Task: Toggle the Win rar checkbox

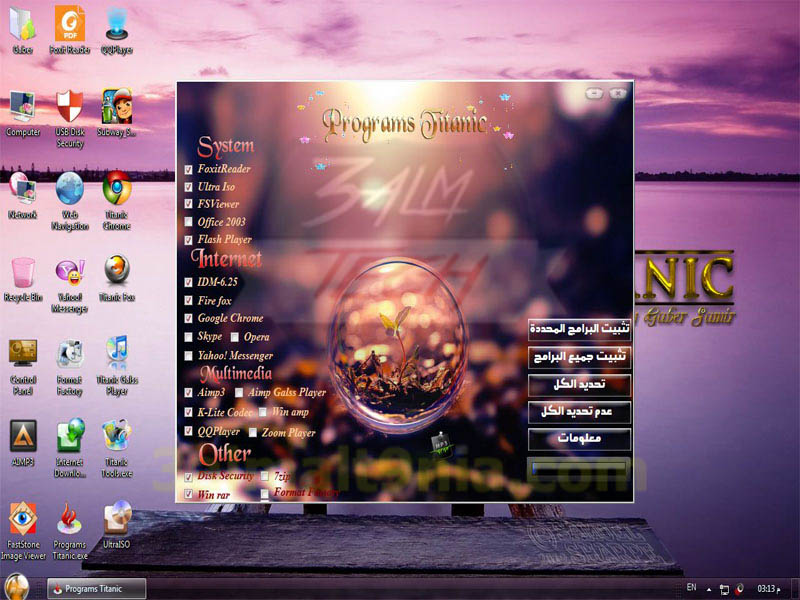Action: click(188, 494)
